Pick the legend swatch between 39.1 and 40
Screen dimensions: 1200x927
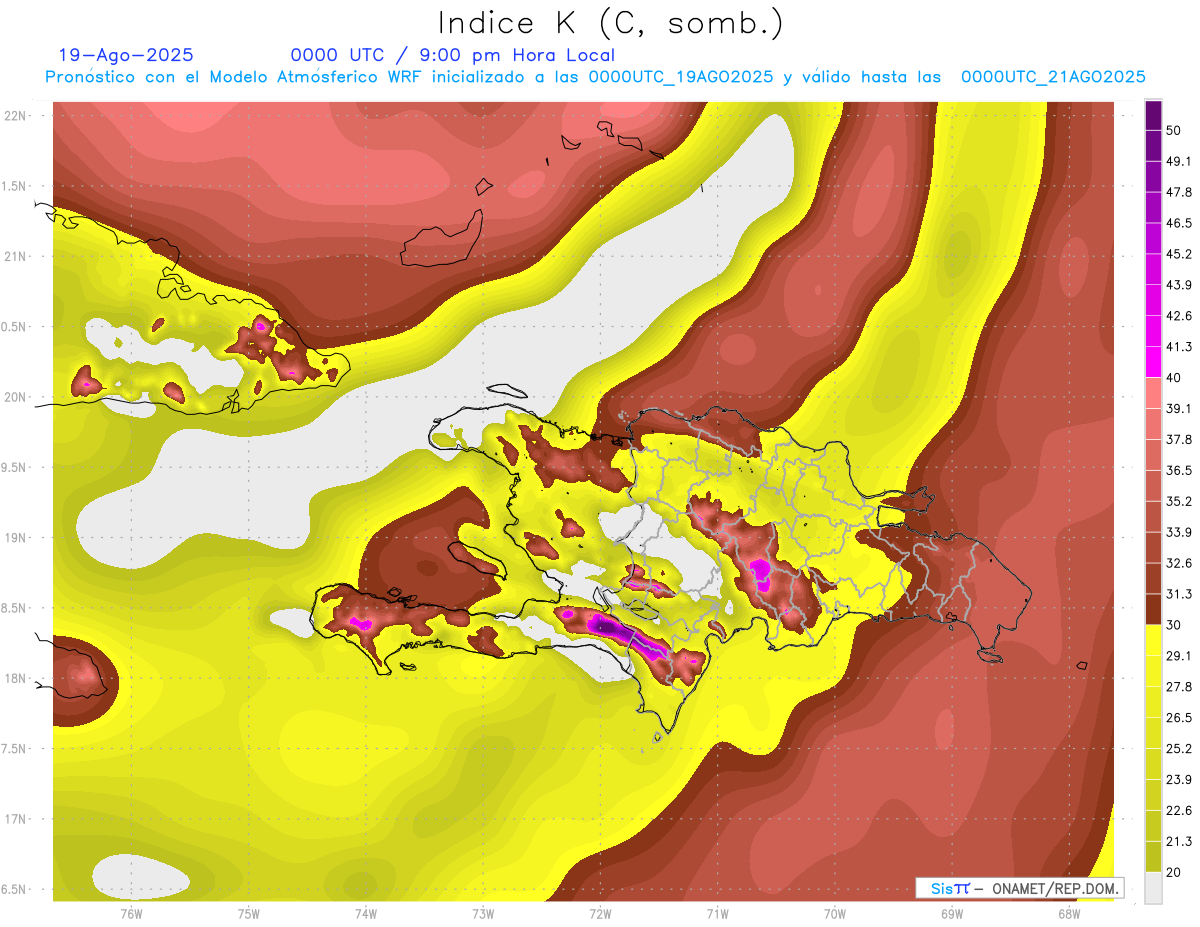1153,392
